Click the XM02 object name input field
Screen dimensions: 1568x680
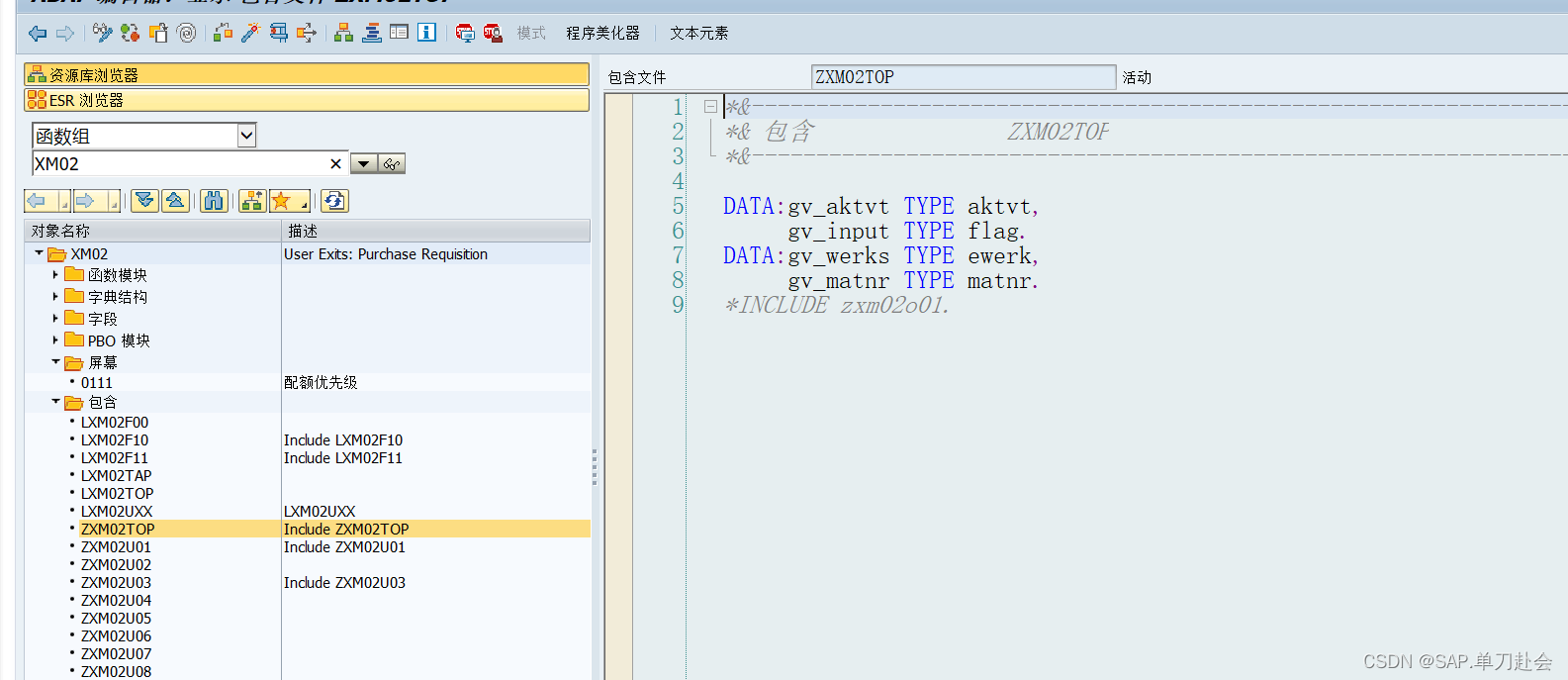[x=178, y=163]
